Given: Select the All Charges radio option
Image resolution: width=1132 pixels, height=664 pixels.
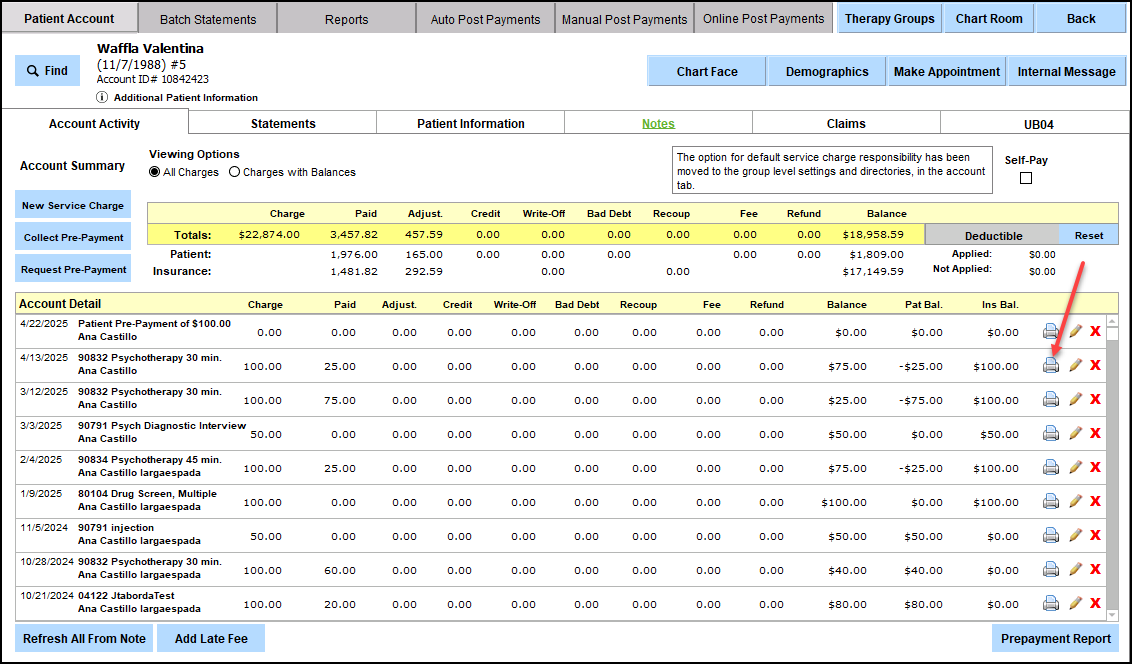Looking at the screenshot, I should pos(155,172).
